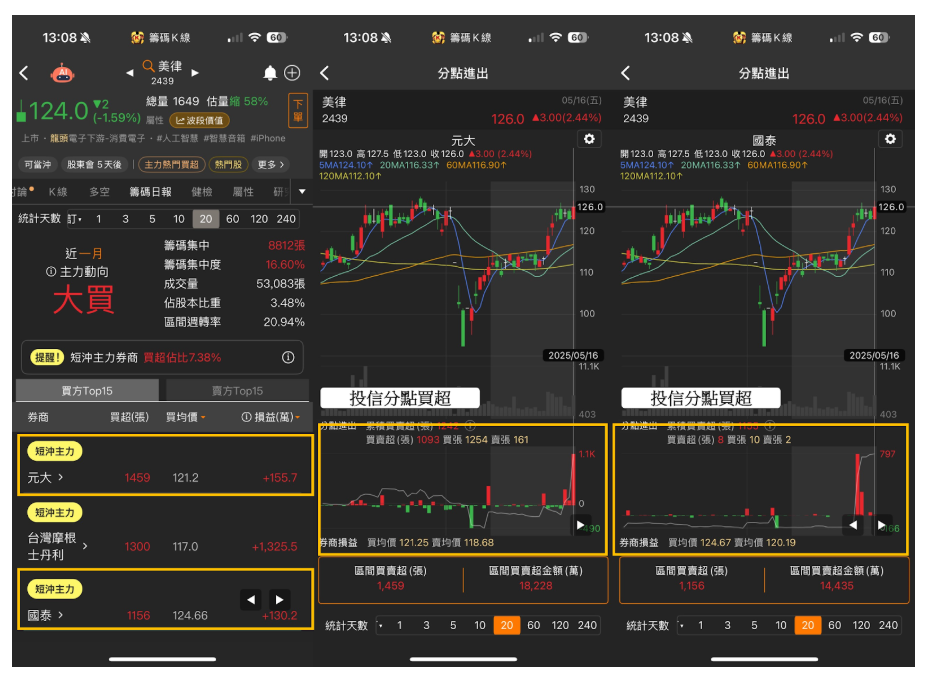Open 元大 broker details

[46, 477]
